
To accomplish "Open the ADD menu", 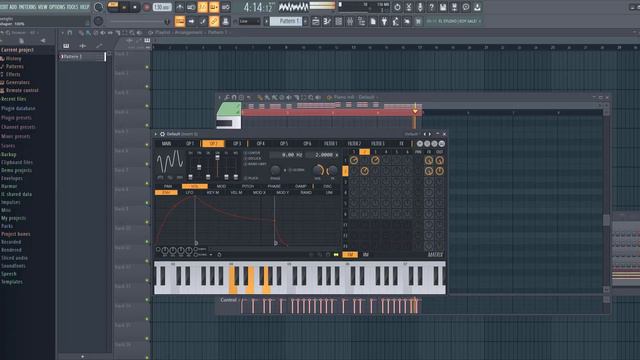I will 13,7.
